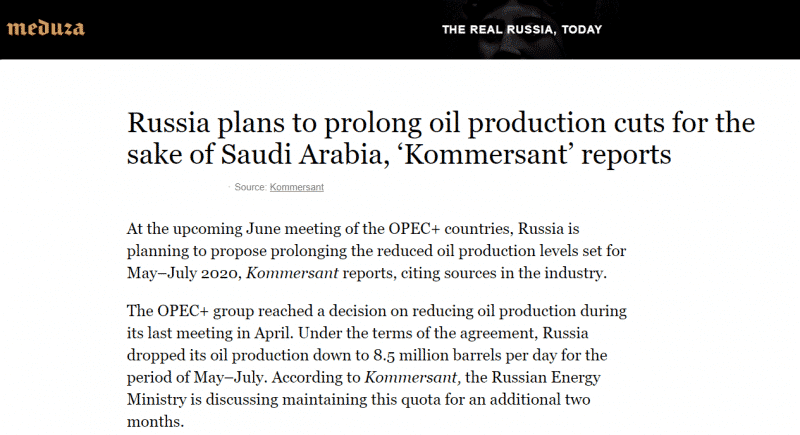Image resolution: width=800 pixels, height=435 pixels.
Task: Click italic 'Kommersant' in the first paragraph
Action: 292,273
